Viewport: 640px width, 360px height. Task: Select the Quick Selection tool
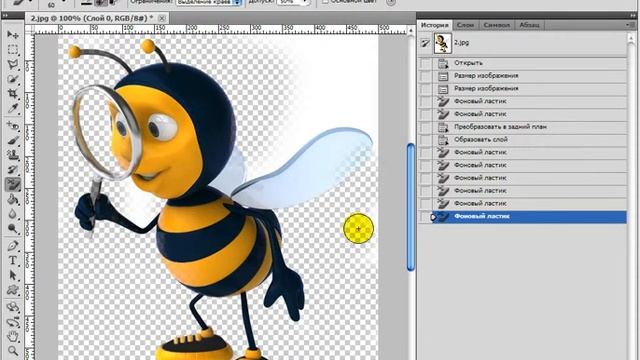click(13, 79)
